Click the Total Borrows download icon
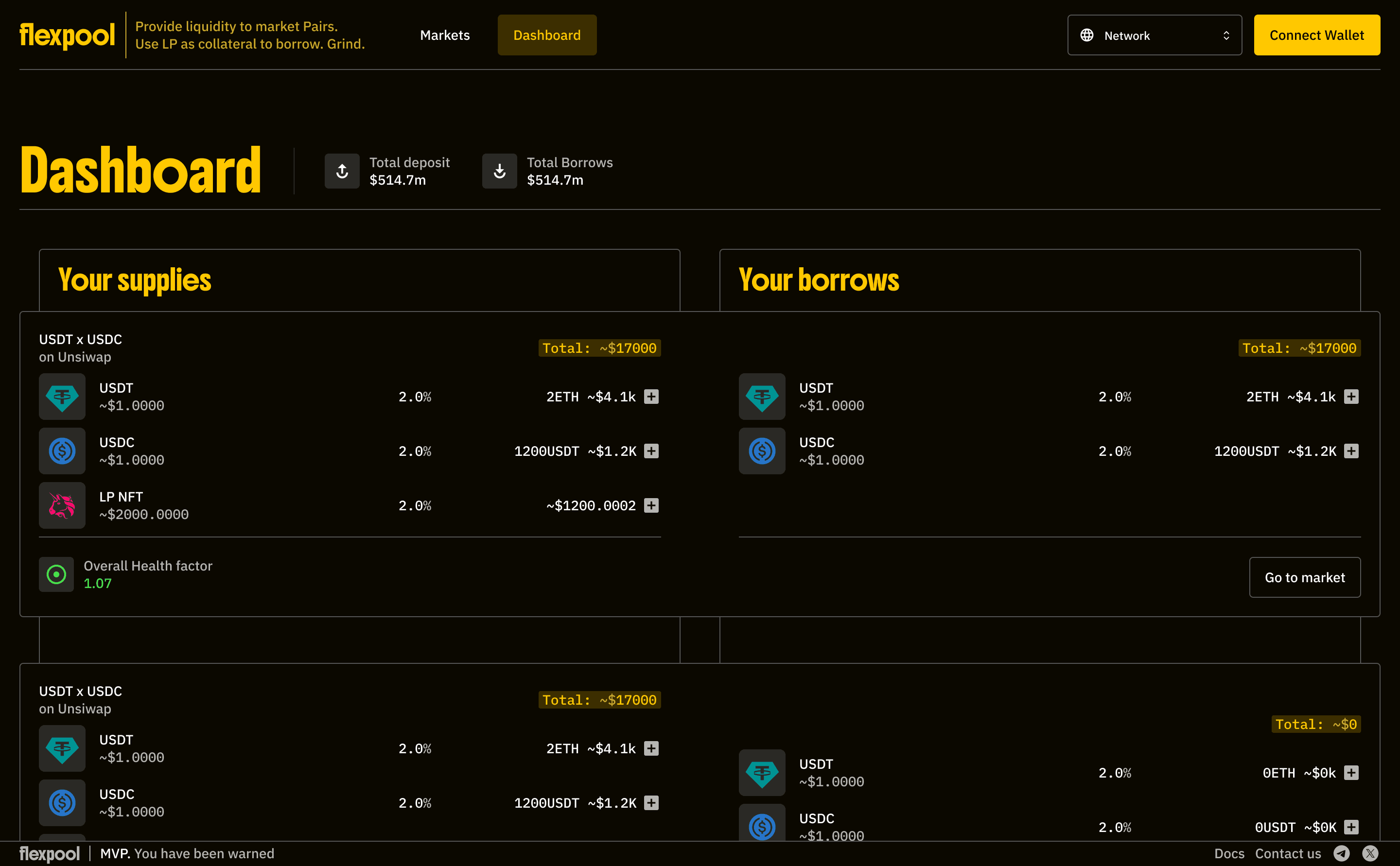The width and height of the screenshot is (1400, 866). point(500,171)
